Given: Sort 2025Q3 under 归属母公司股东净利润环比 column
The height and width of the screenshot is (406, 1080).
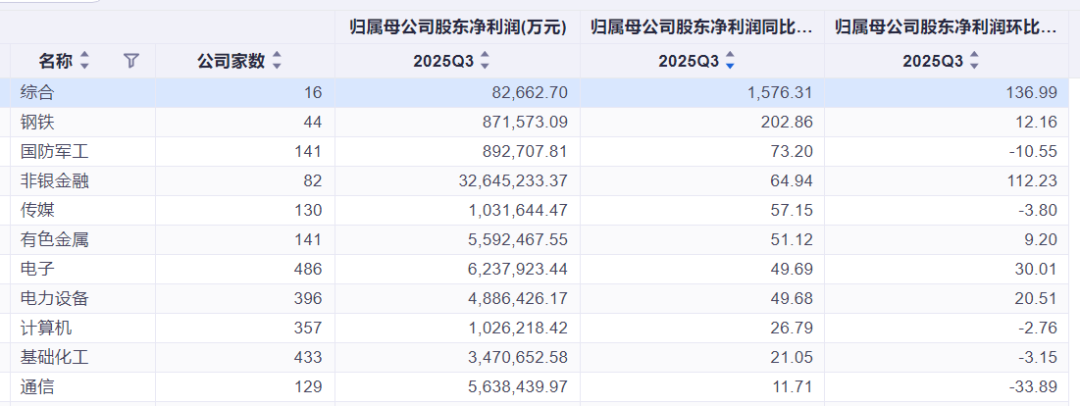Looking at the screenshot, I should click(x=974, y=61).
